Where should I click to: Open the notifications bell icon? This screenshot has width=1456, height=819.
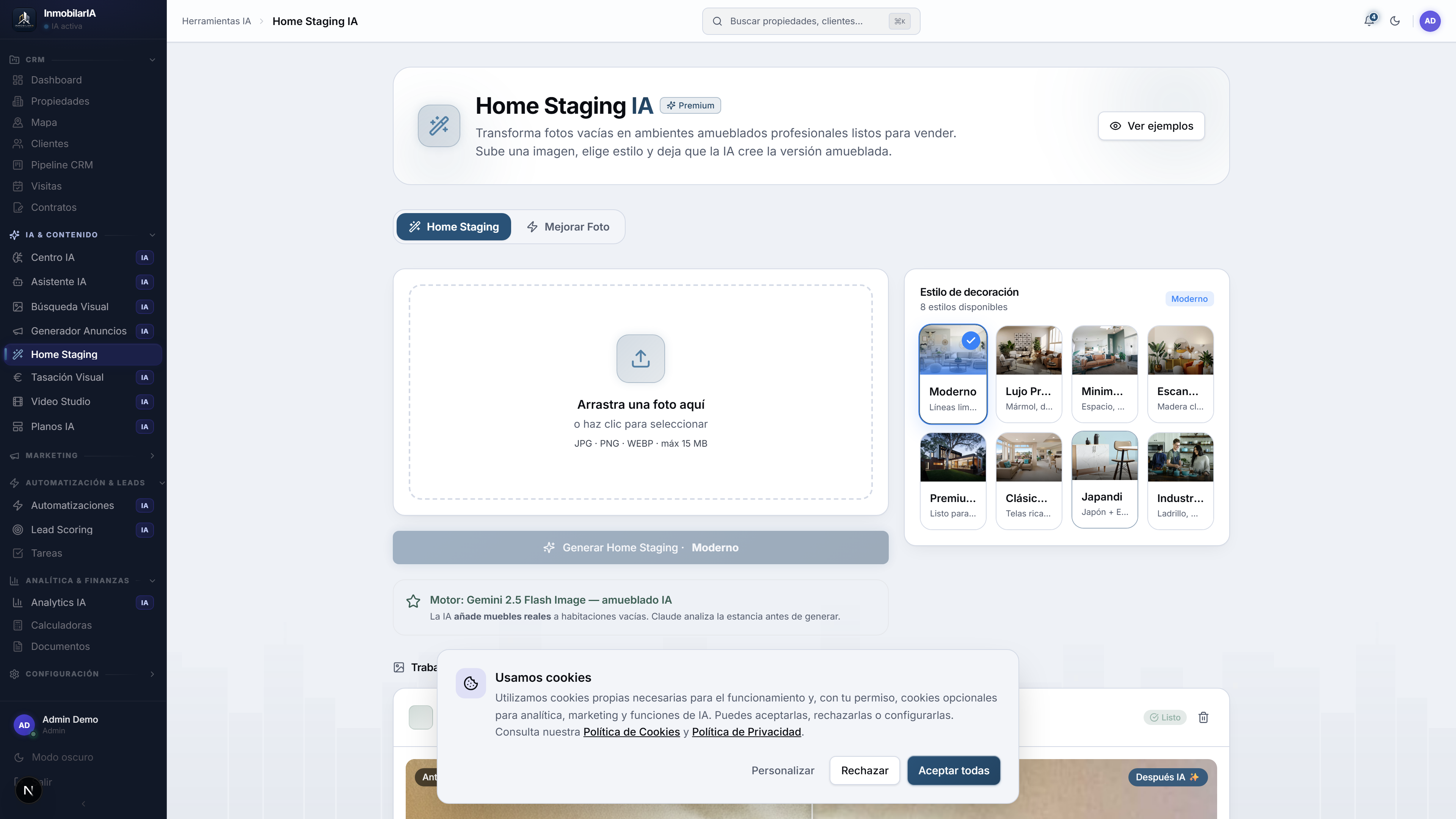pos(1370,21)
